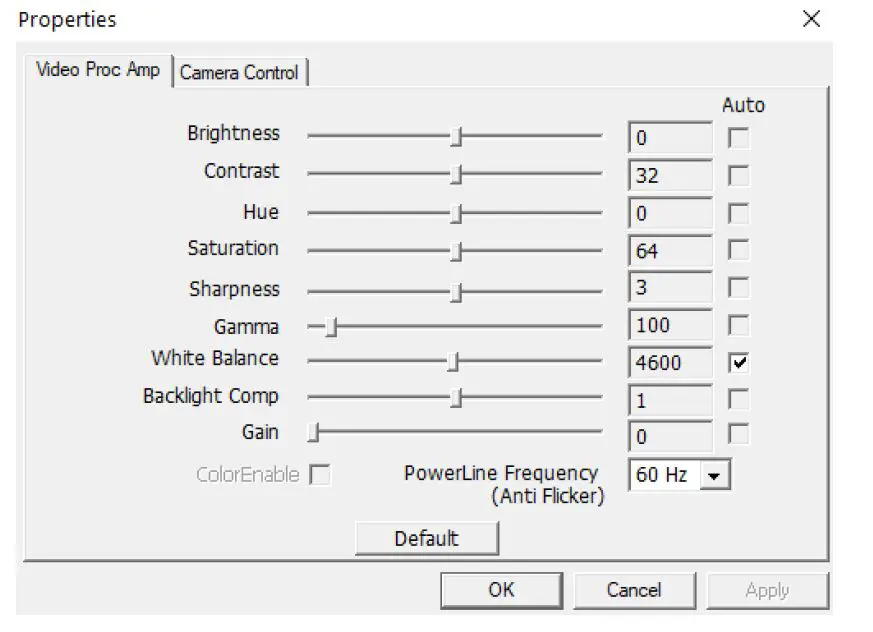Click the Brightness slider handle
This screenshot has height=632, width=873.
point(456,137)
